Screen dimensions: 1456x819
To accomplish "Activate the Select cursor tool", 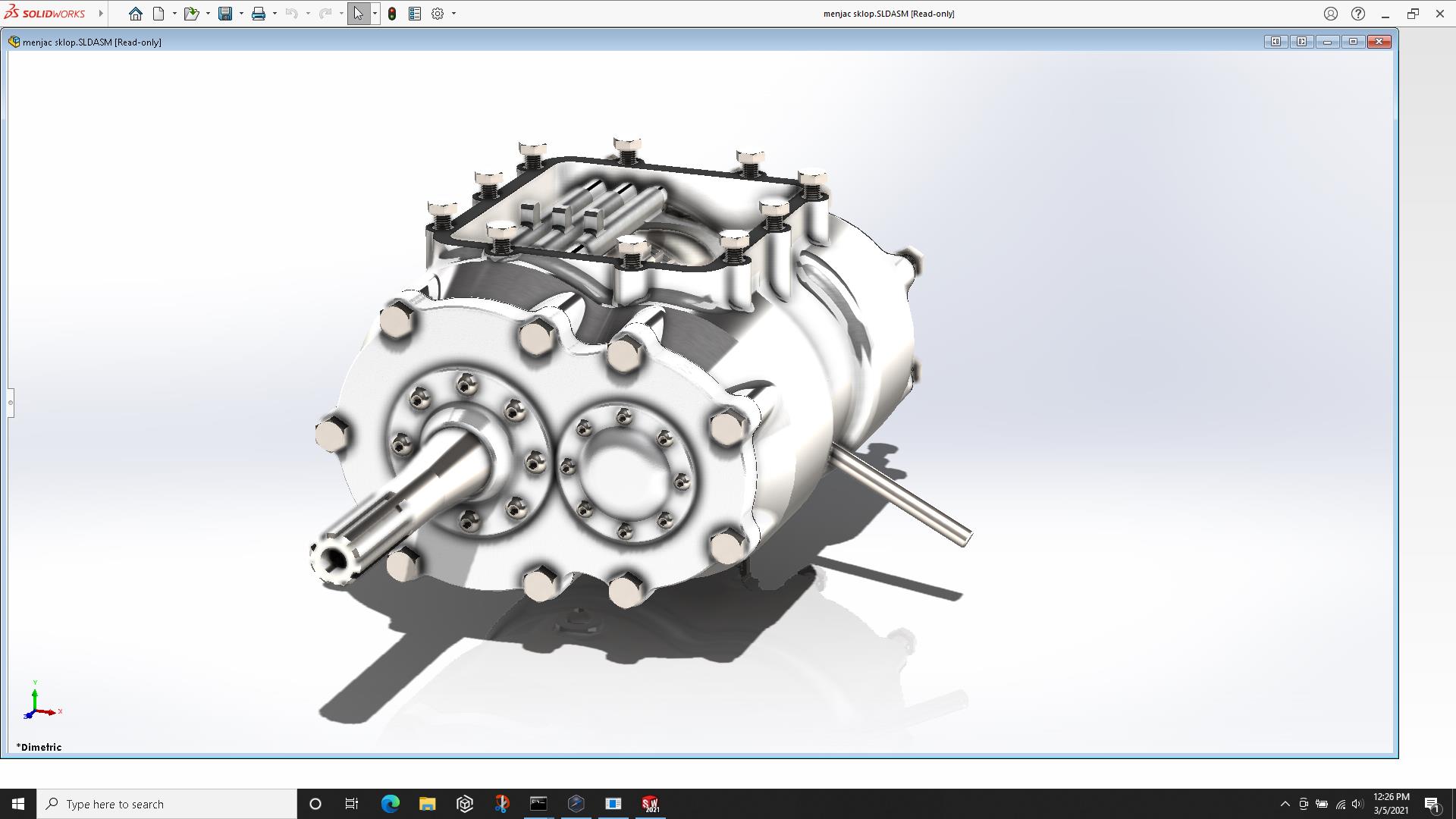I will point(358,14).
